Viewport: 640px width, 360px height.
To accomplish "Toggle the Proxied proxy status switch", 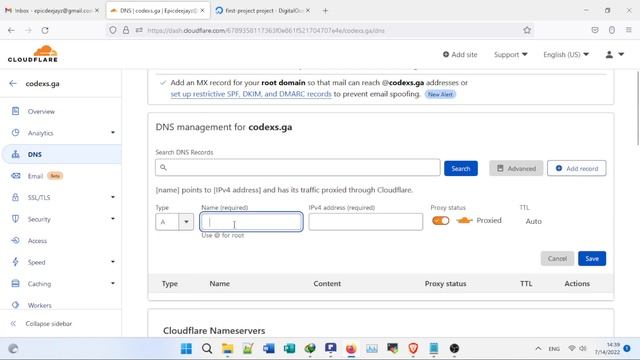I will click(440, 221).
